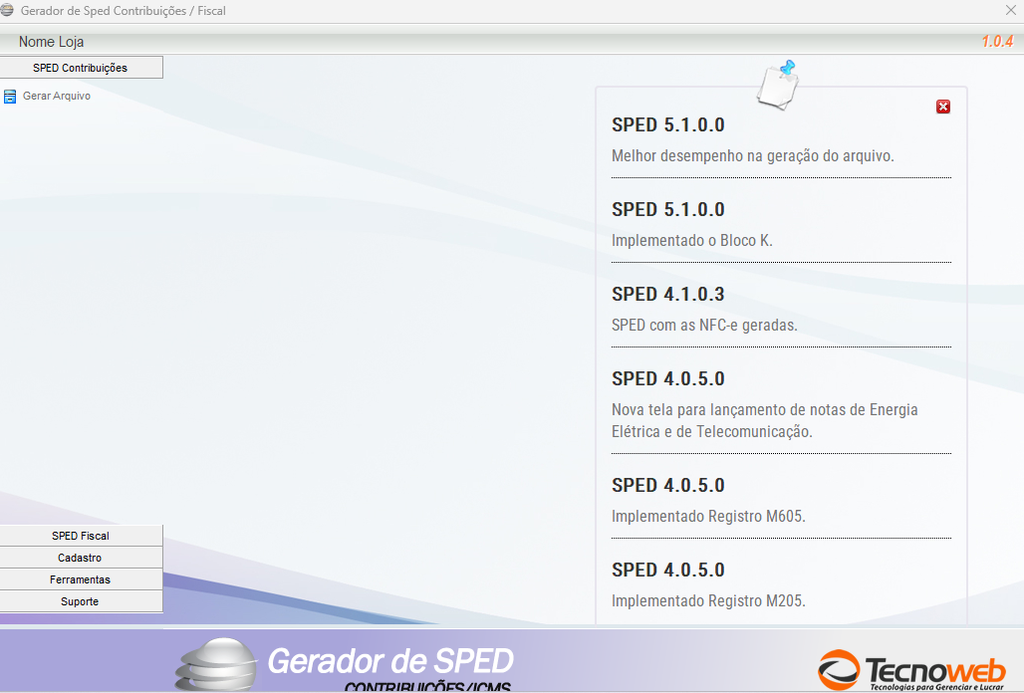Select note 'SPED com as NFC-e geradas.'
The height and width of the screenshot is (693, 1024).
[x=705, y=325]
